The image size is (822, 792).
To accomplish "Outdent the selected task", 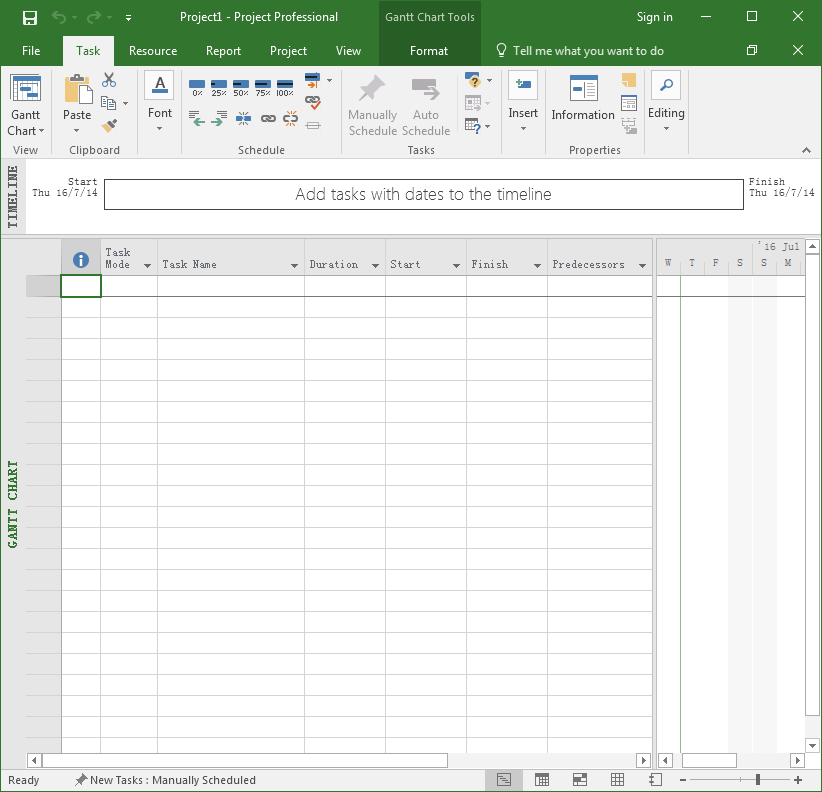I will point(197,119).
